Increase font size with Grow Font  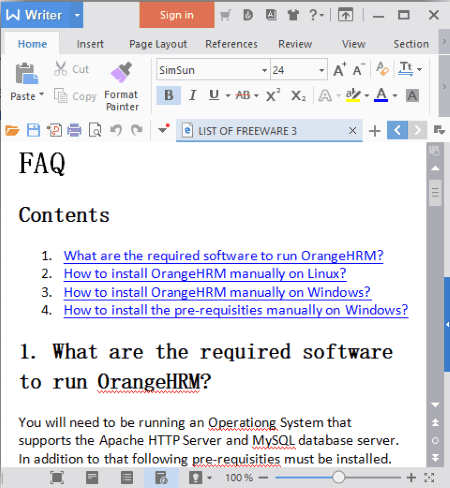[340, 70]
